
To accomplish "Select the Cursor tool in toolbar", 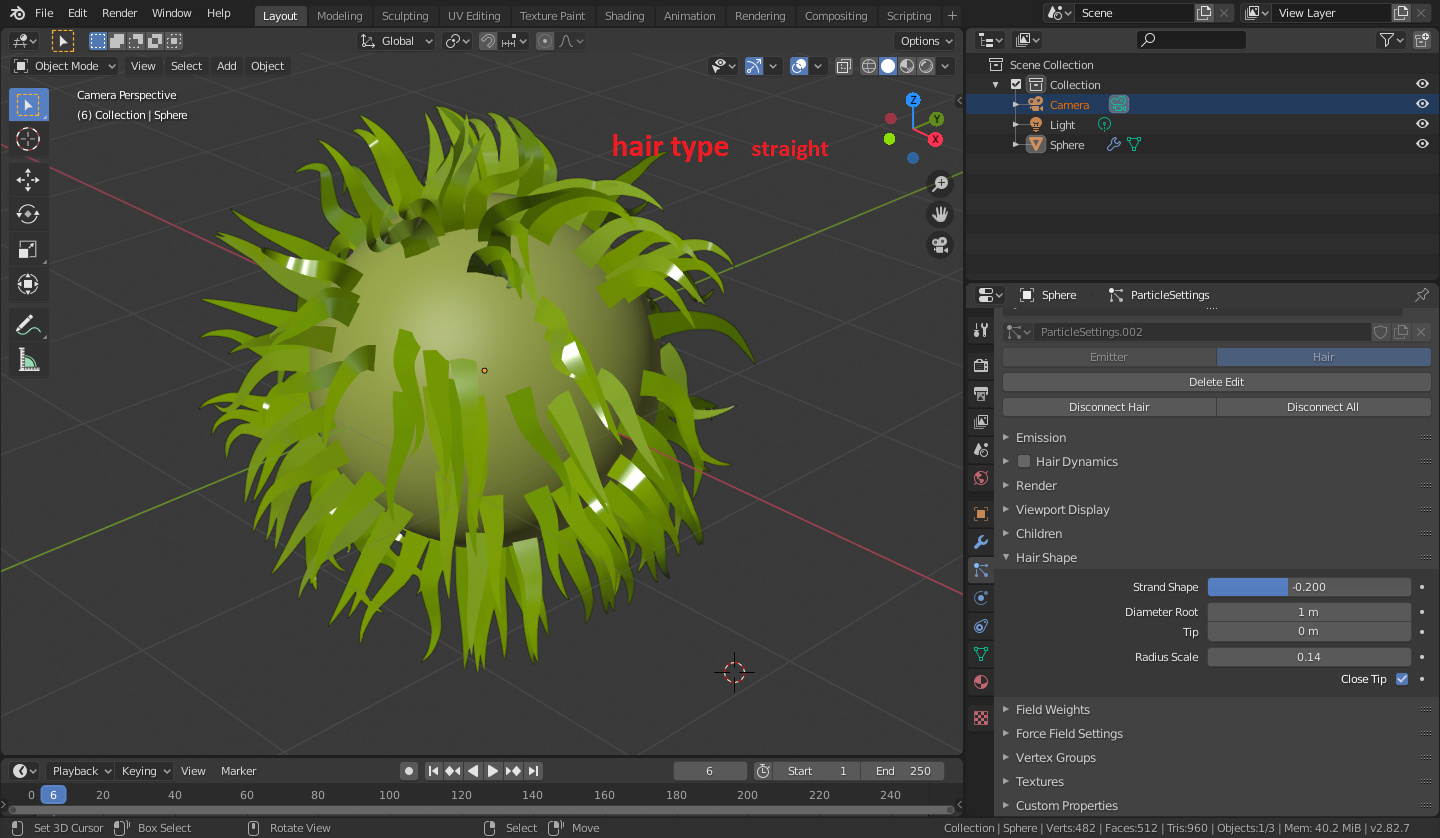I will pyautogui.click(x=28, y=139).
